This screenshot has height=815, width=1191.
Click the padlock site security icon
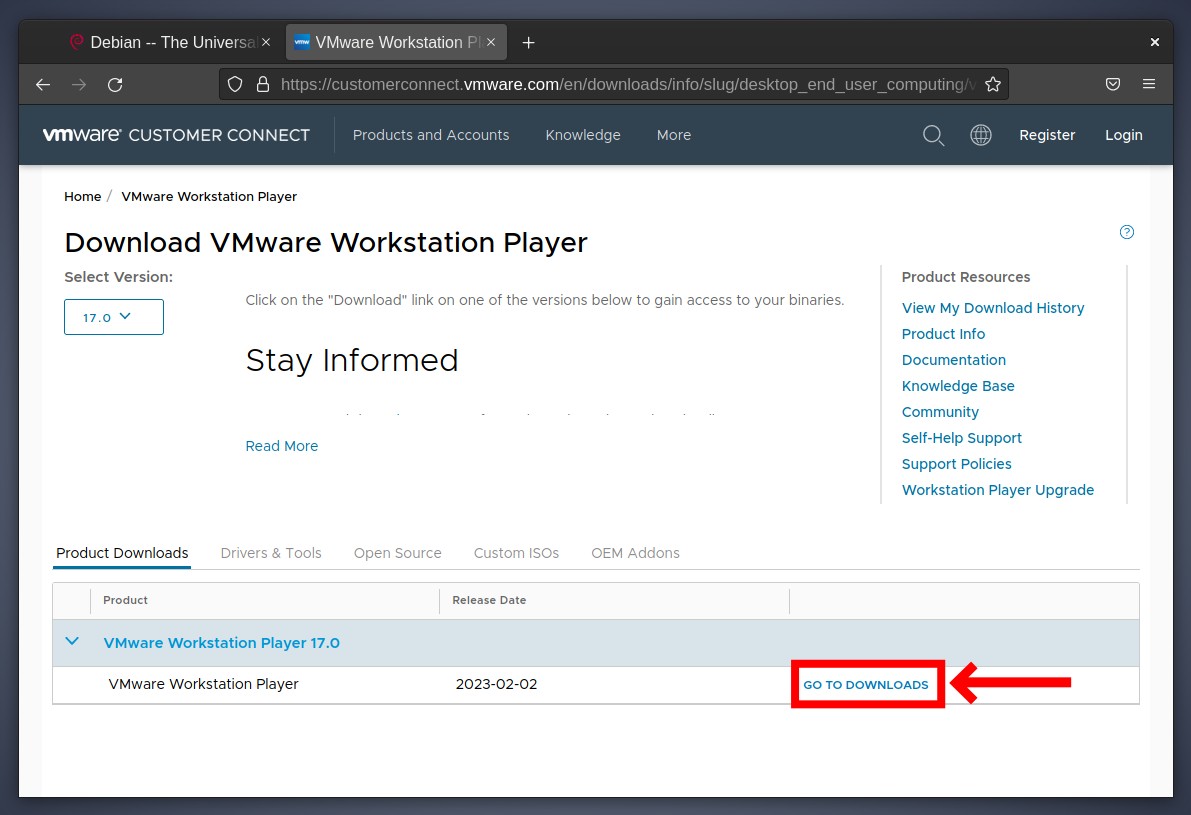[263, 84]
